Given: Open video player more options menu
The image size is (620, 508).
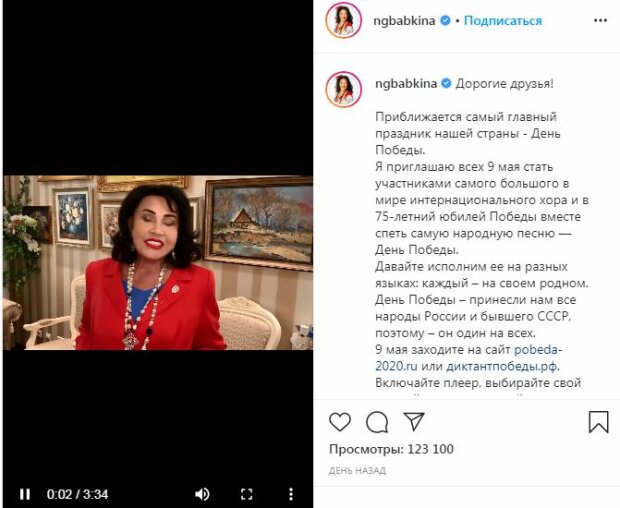Looking at the screenshot, I should pyautogui.click(x=291, y=494).
